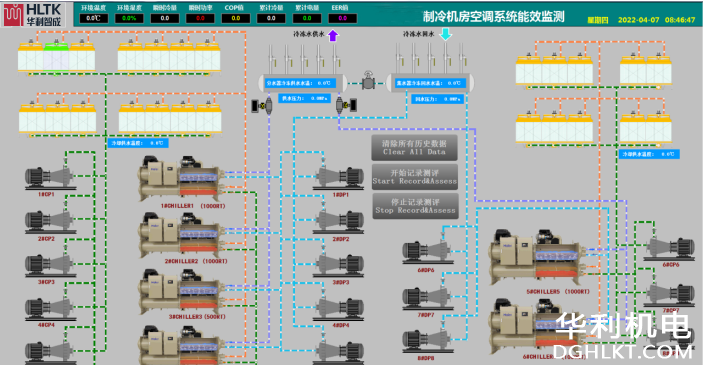This screenshot has height=365, width=703.
Task: Select the 7#DP7 pump
Action: (x=427, y=298)
